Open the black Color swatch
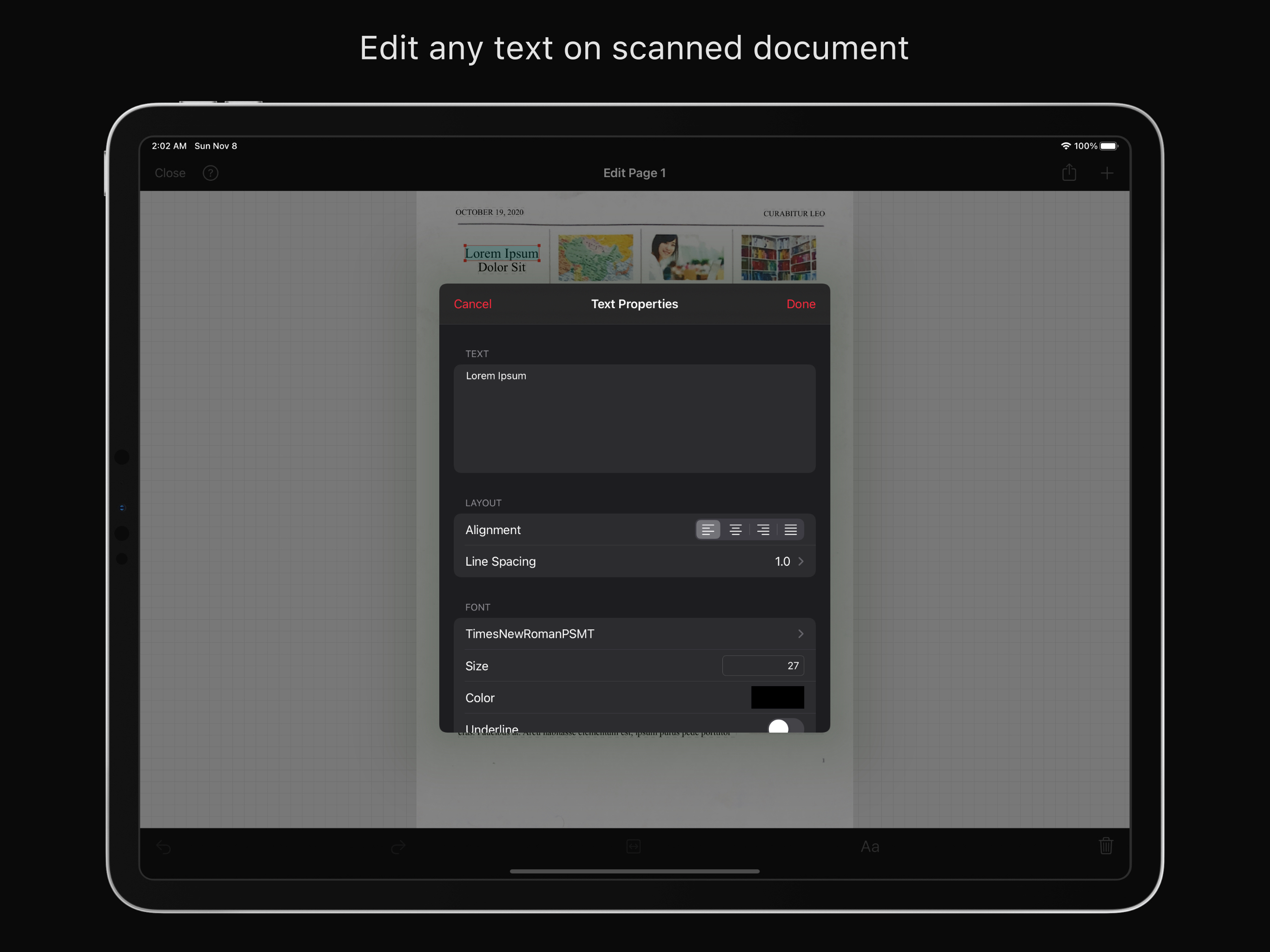The height and width of the screenshot is (952, 1270). 777,697
